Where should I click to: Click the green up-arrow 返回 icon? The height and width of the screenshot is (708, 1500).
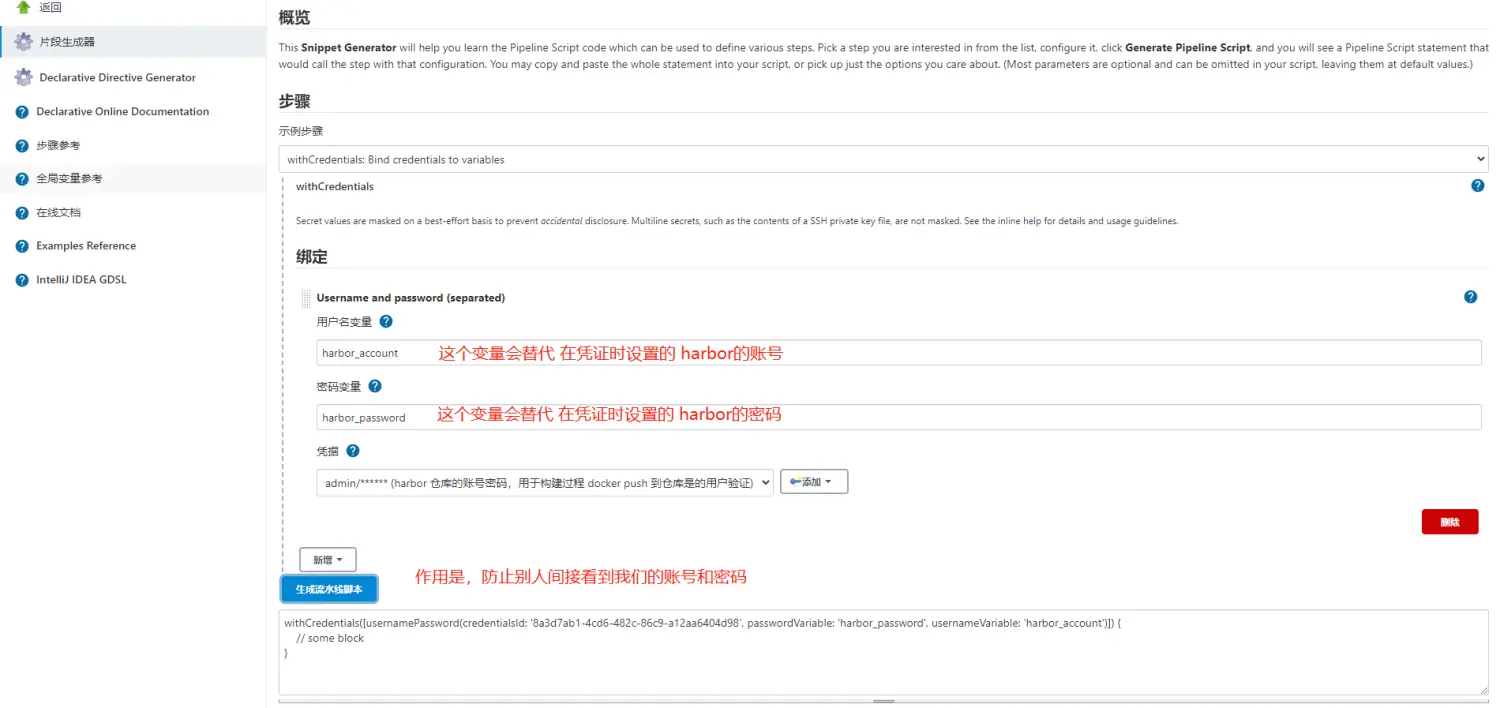(x=23, y=7)
